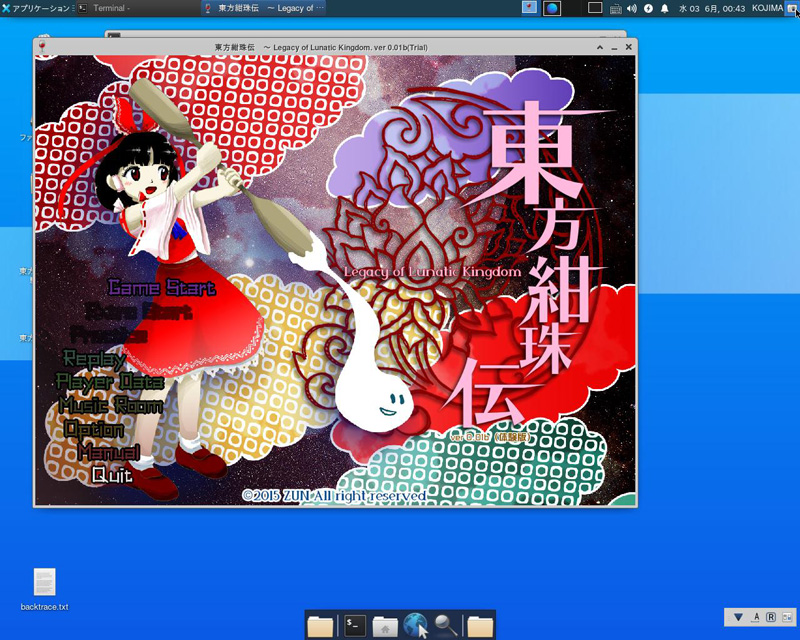Close the Legacy of Lunatic Kingdom window
Image resolution: width=800 pixels, height=640 pixels.
(629, 47)
